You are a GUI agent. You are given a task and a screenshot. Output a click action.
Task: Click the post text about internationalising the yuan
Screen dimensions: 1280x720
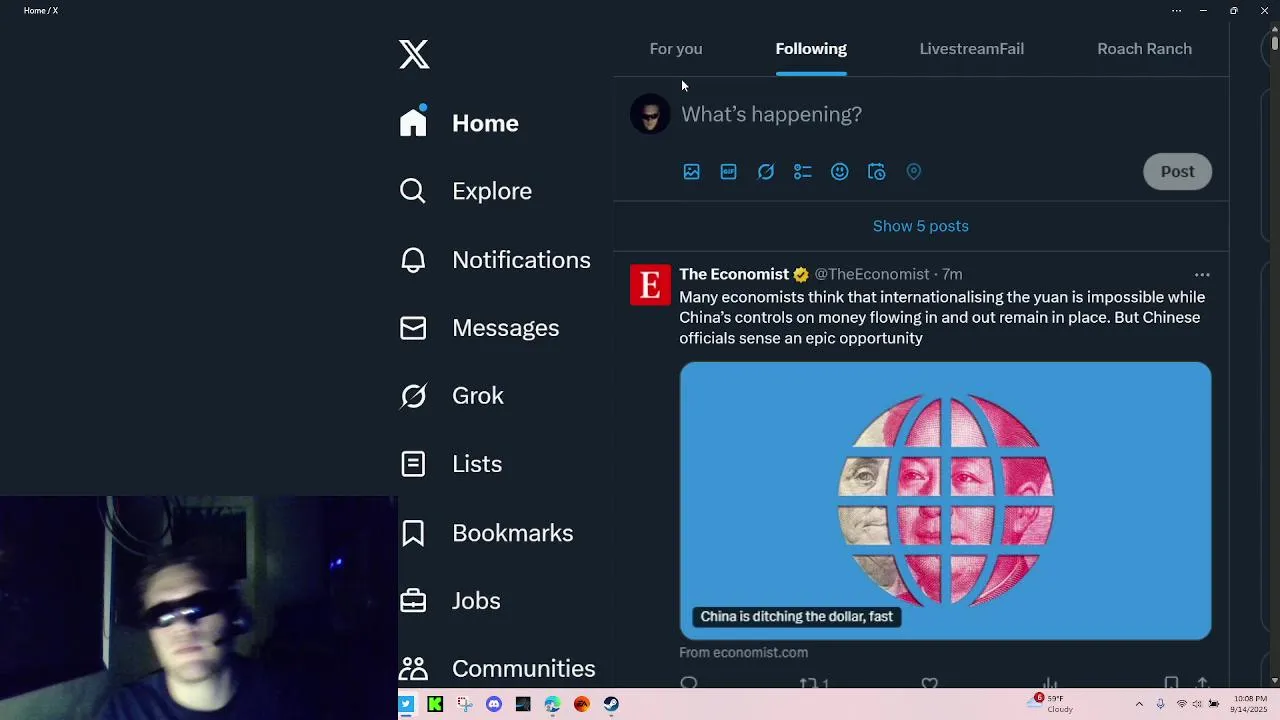[942, 318]
